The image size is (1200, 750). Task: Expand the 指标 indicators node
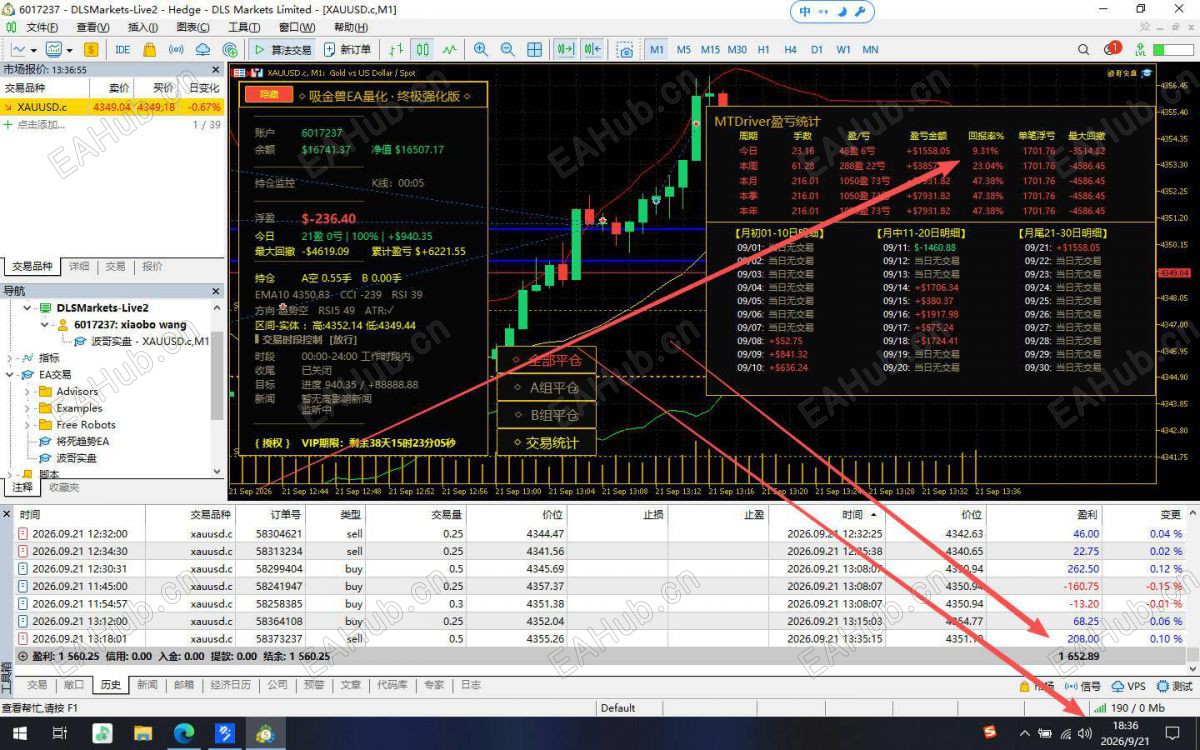[9, 358]
